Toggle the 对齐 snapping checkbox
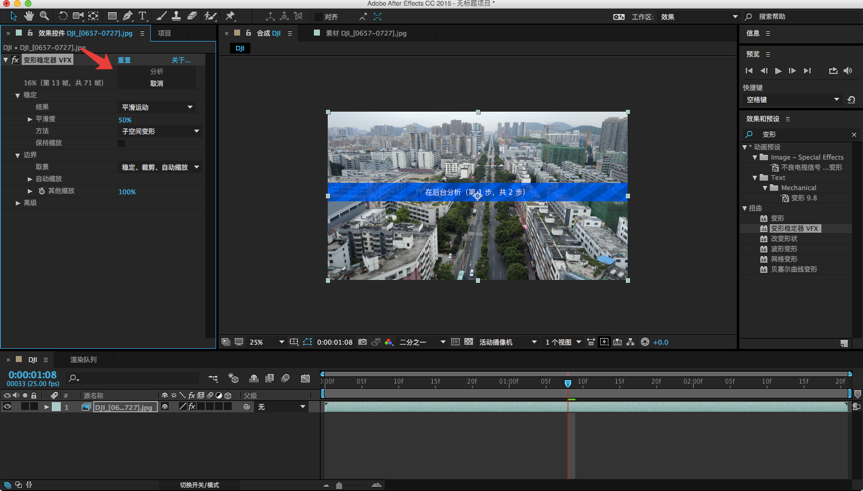The height and width of the screenshot is (491, 863). coord(318,17)
